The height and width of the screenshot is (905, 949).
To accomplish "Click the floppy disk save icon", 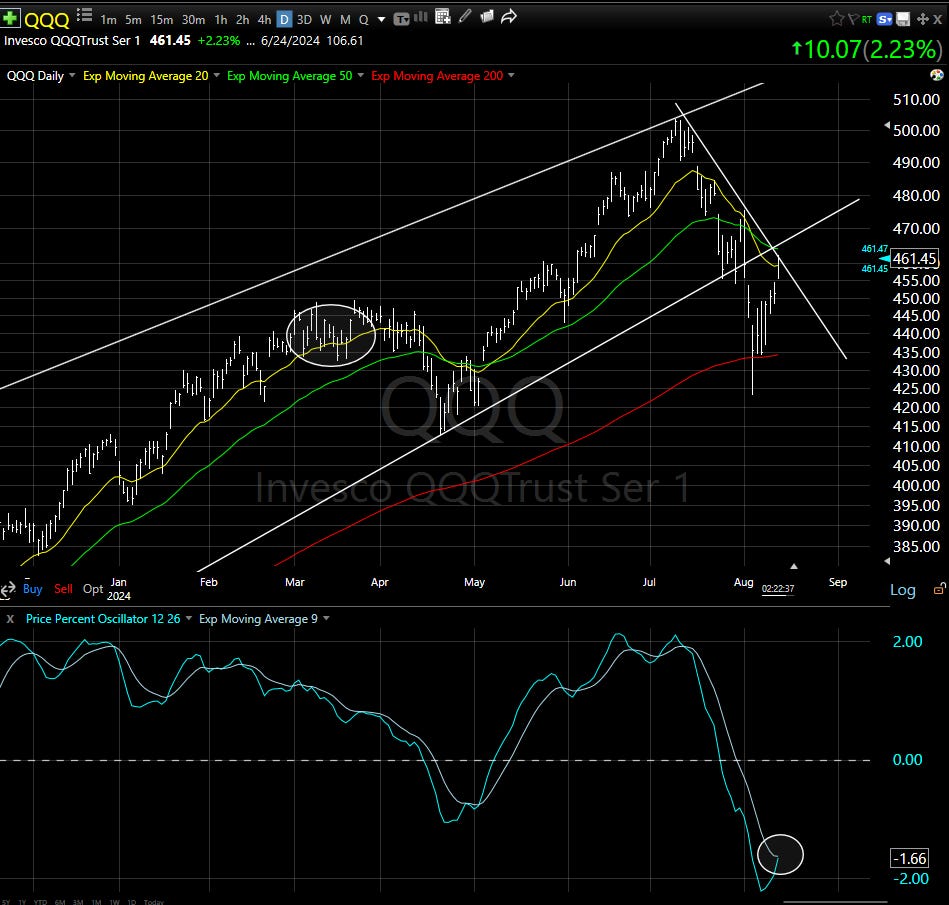I will [x=903, y=19].
